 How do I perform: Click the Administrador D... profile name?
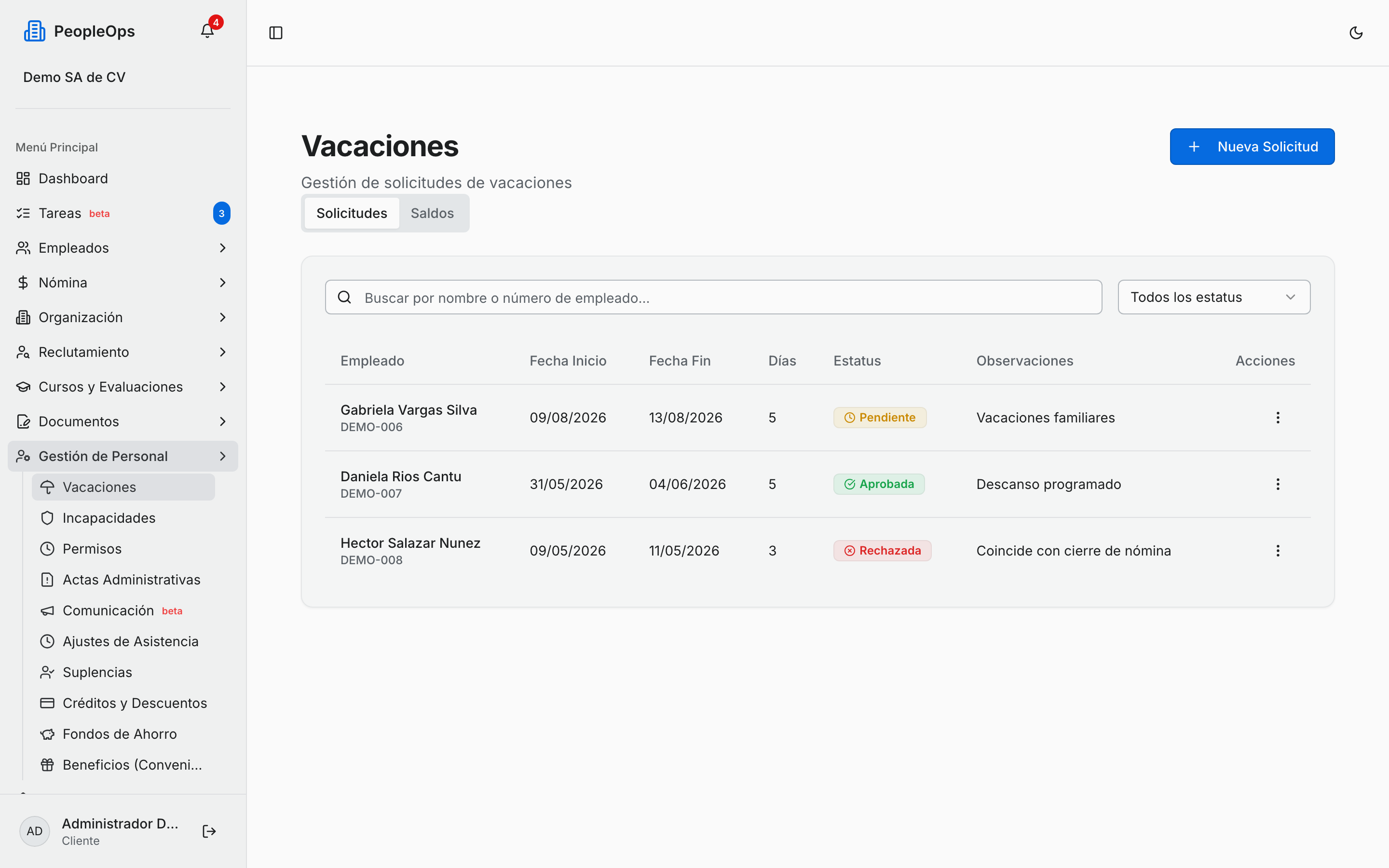pos(120,824)
